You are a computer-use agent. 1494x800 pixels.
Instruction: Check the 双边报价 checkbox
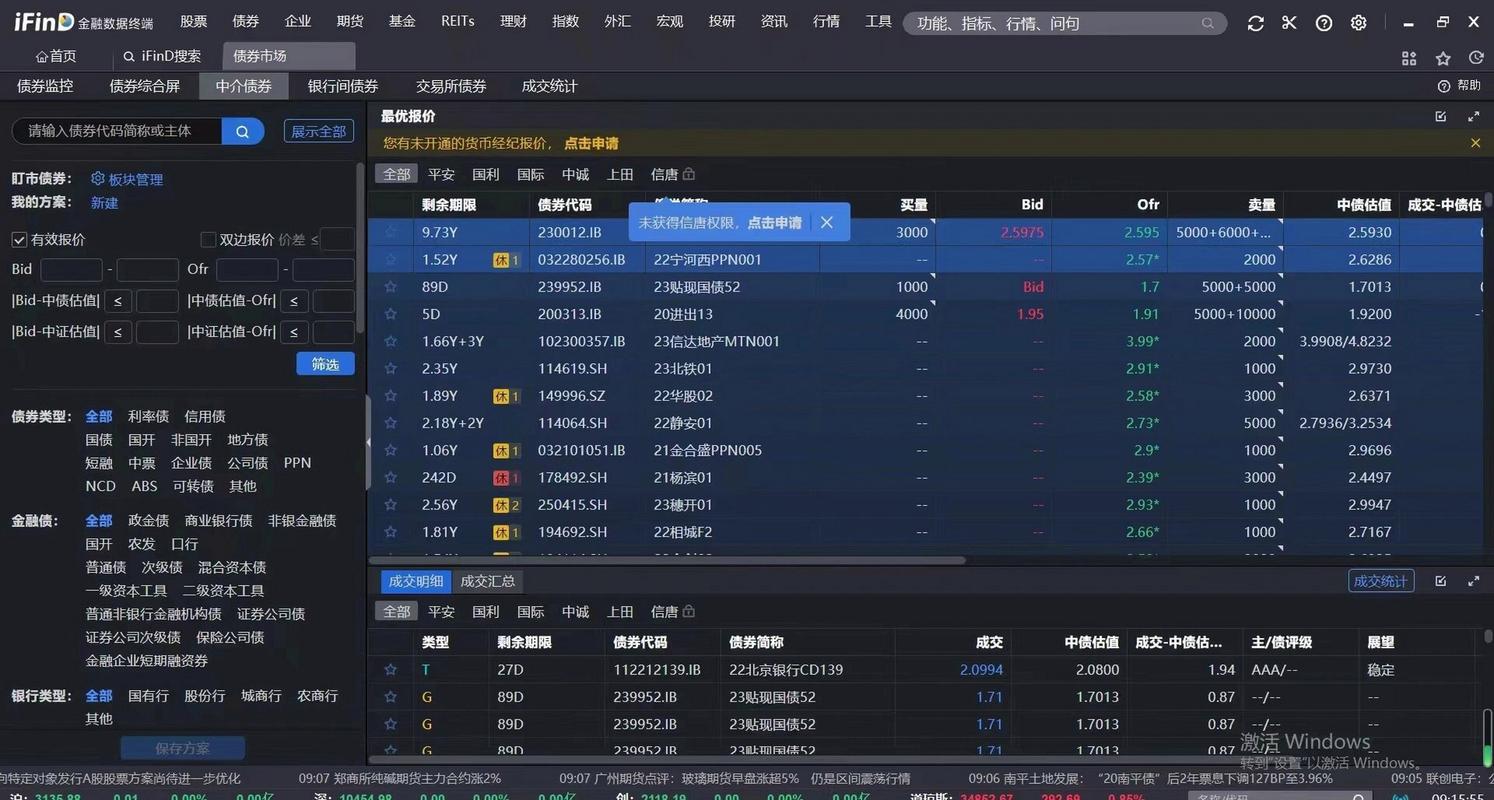208,240
